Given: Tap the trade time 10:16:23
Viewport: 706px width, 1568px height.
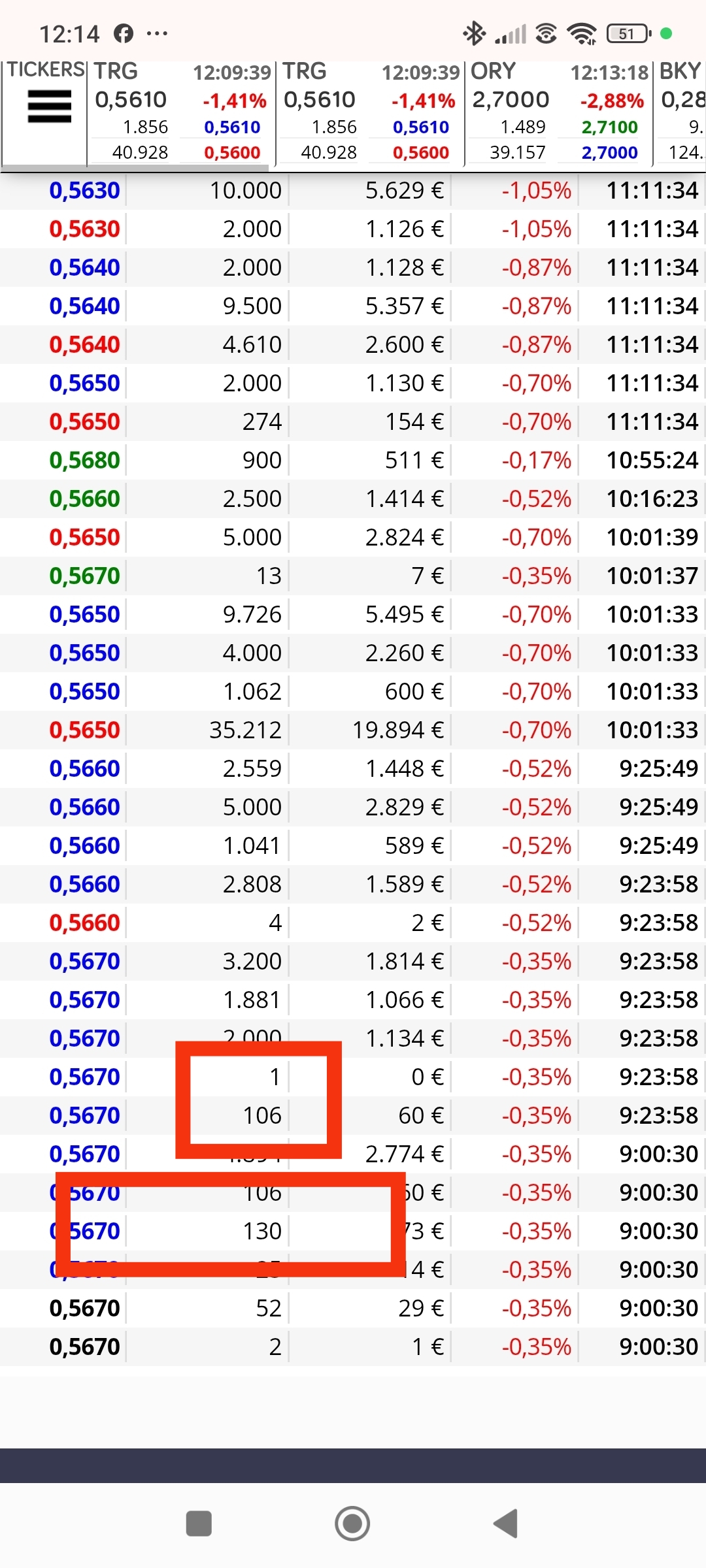Looking at the screenshot, I should click(652, 499).
